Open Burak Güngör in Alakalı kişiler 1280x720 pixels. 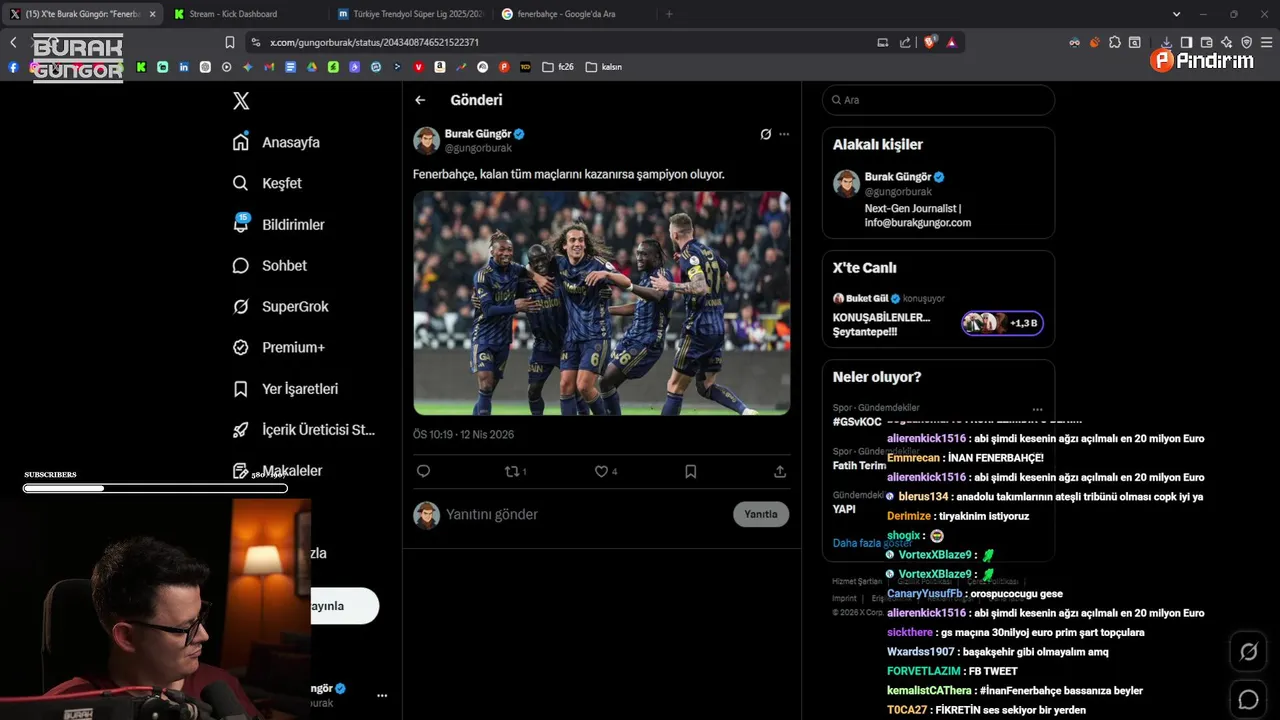[x=898, y=177]
